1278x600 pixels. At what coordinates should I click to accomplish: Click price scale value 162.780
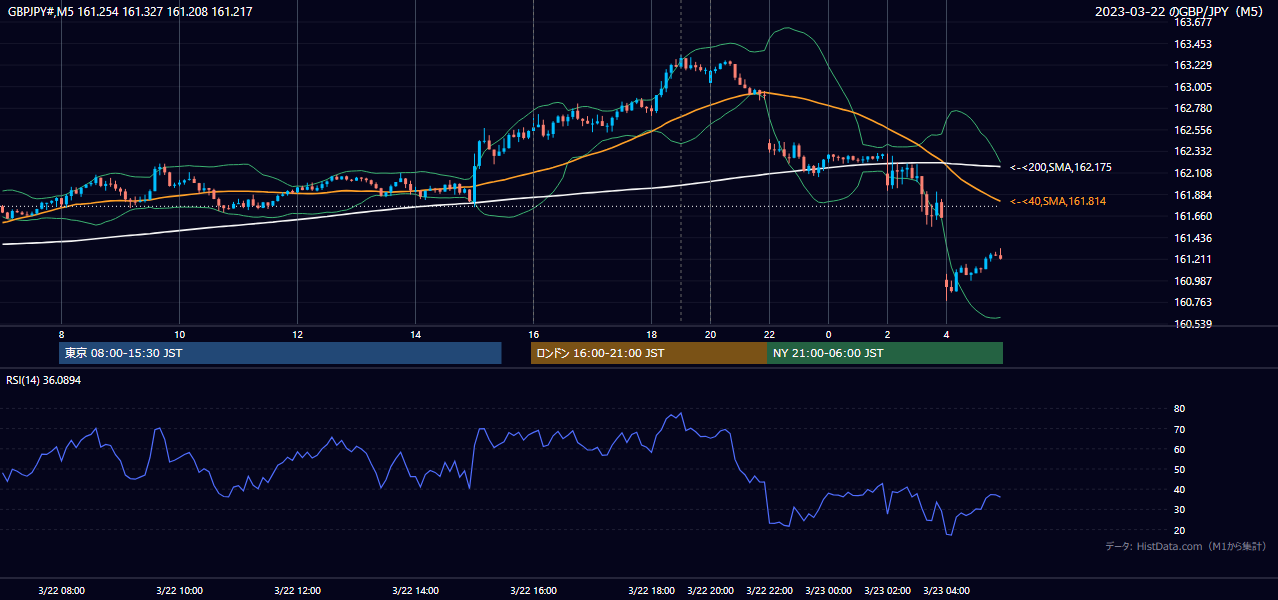[1192, 108]
